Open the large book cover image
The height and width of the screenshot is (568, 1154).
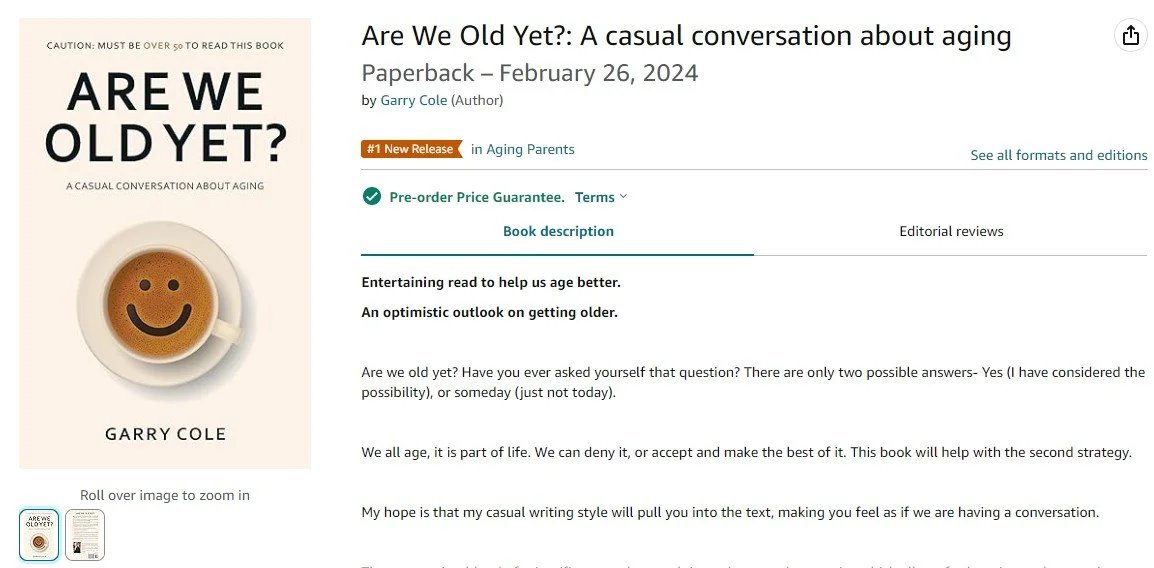[x=165, y=243]
